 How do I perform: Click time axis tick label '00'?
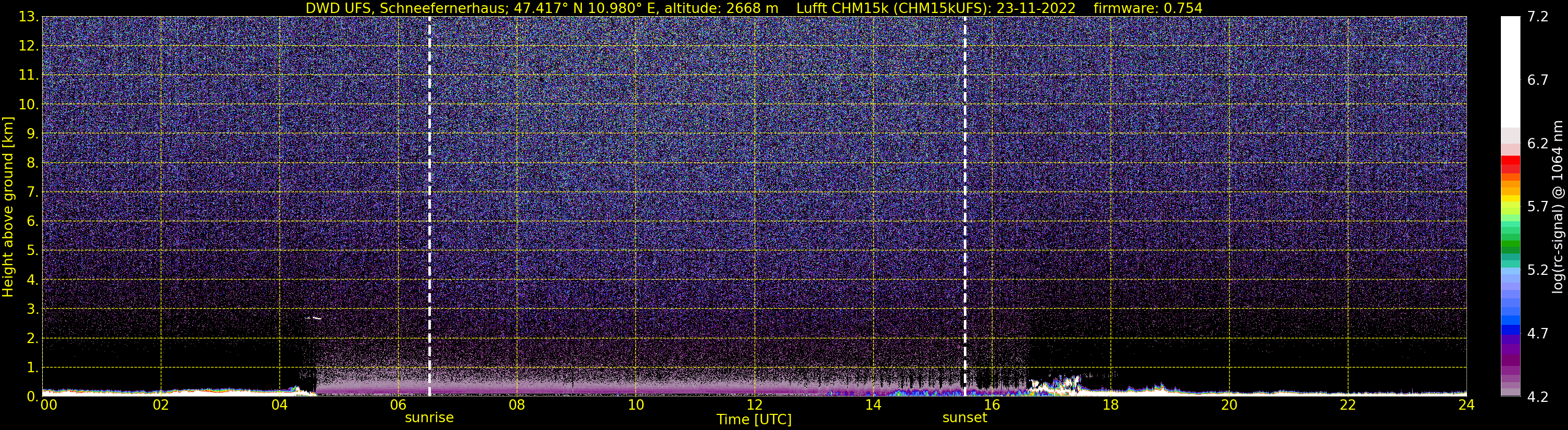coord(48,405)
